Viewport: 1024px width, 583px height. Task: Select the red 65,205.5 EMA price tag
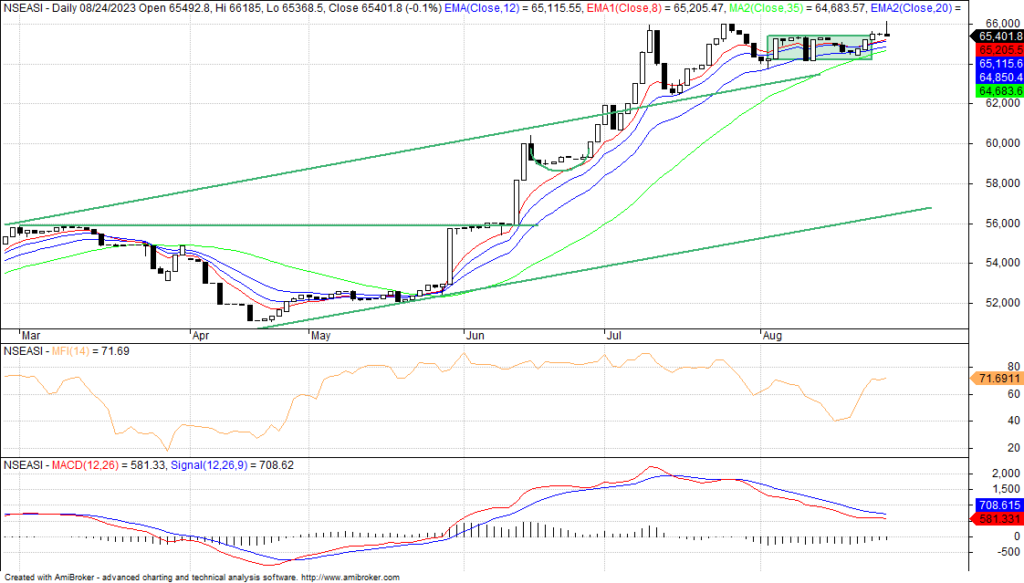pos(995,49)
